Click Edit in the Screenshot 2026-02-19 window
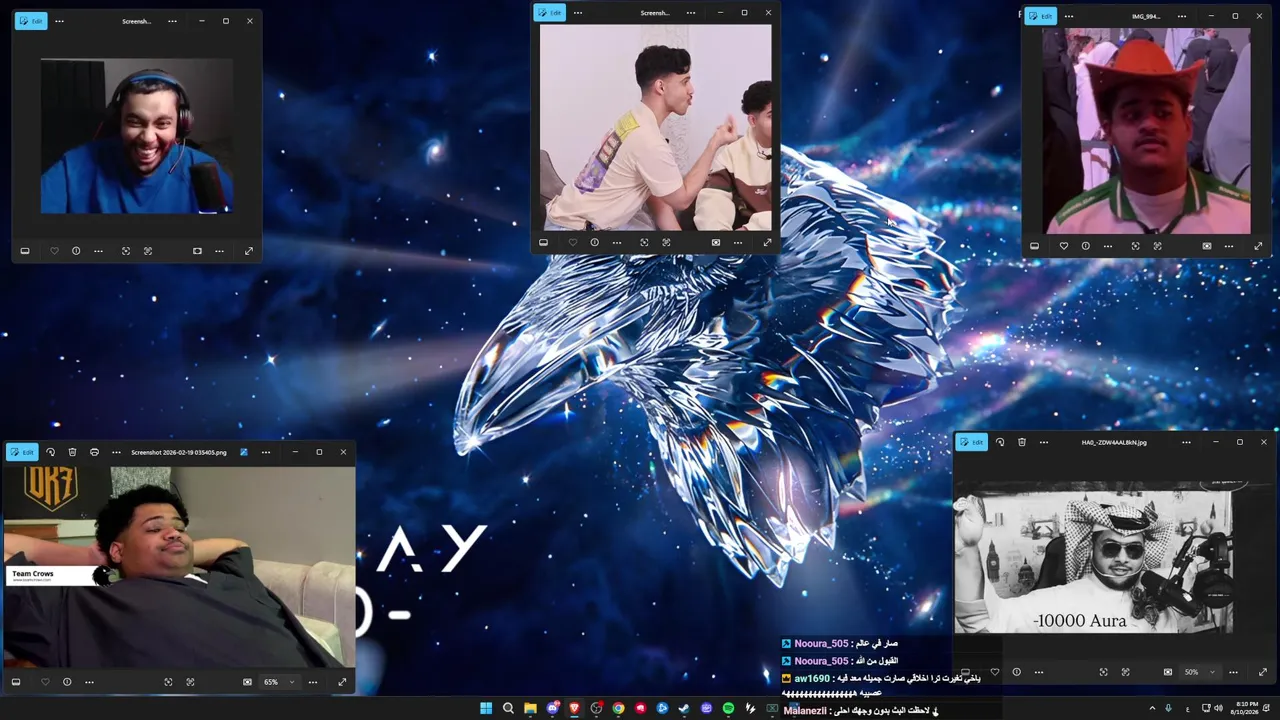The image size is (1280, 720). point(22,452)
